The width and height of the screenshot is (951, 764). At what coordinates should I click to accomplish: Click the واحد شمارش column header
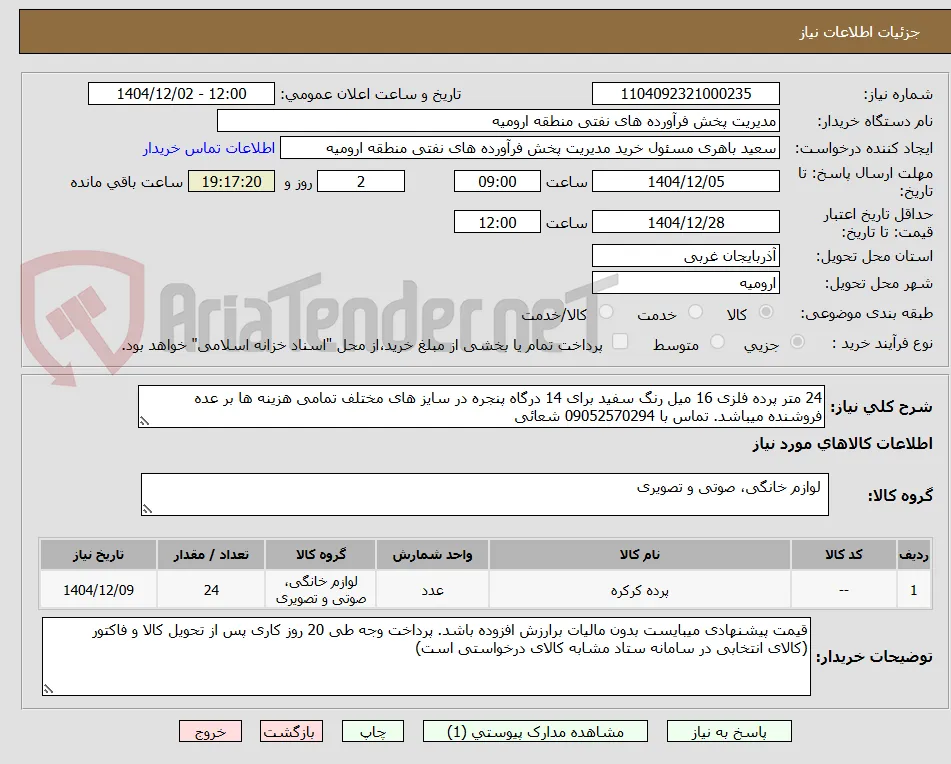click(432, 555)
